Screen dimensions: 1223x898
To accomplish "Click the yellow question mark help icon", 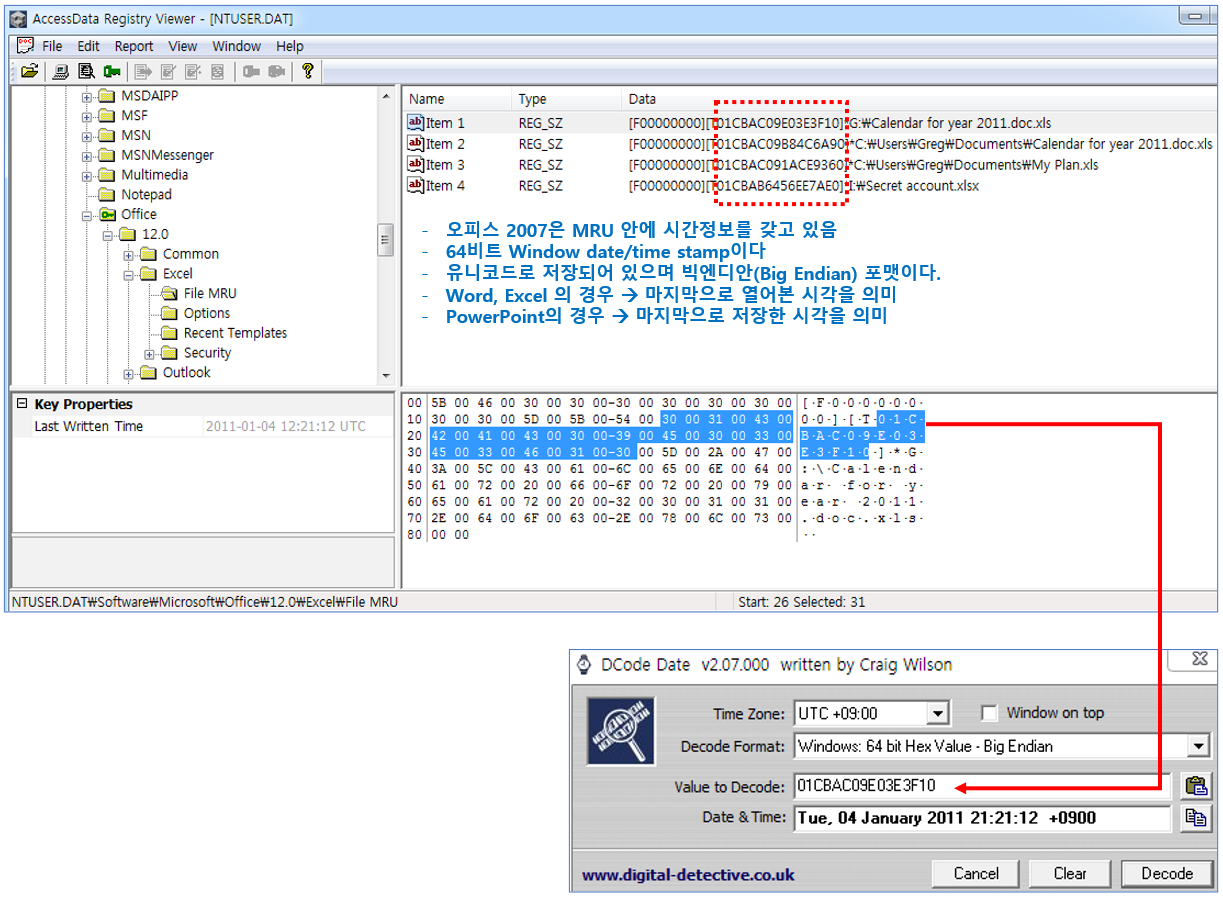I will pos(308,71).
